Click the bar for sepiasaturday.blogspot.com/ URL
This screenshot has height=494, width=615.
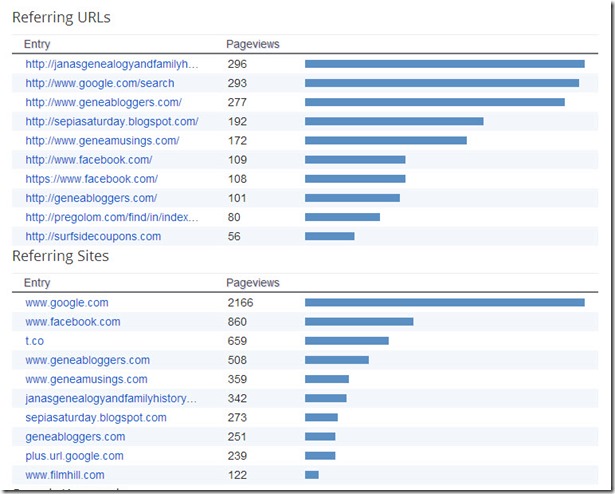[394, 122]
